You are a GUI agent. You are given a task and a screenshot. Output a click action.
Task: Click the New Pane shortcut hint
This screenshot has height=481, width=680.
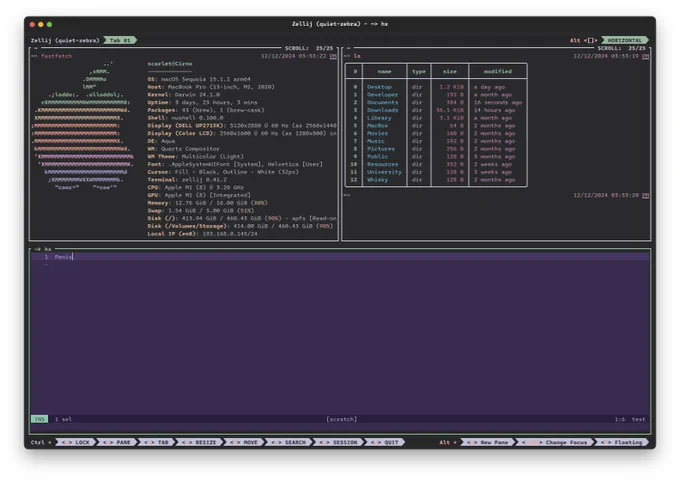[487, 442]
